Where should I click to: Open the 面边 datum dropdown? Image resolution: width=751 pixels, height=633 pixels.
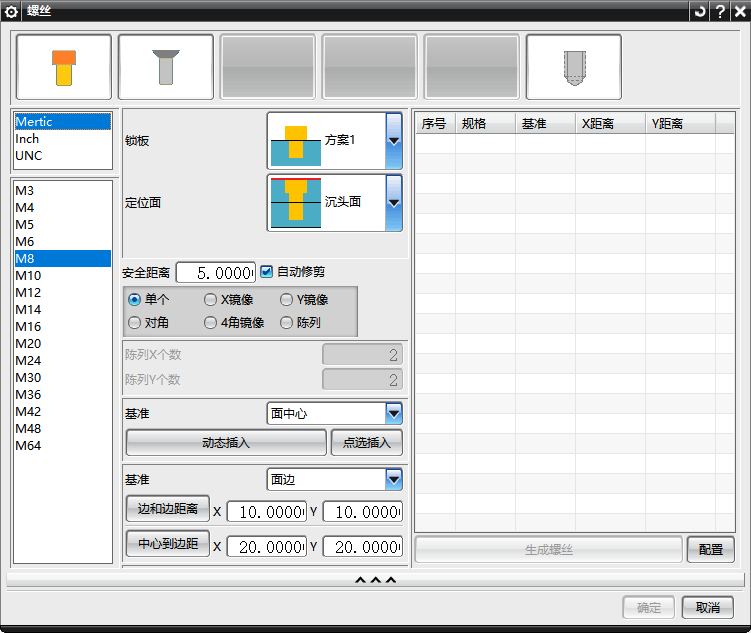point(394,480)
